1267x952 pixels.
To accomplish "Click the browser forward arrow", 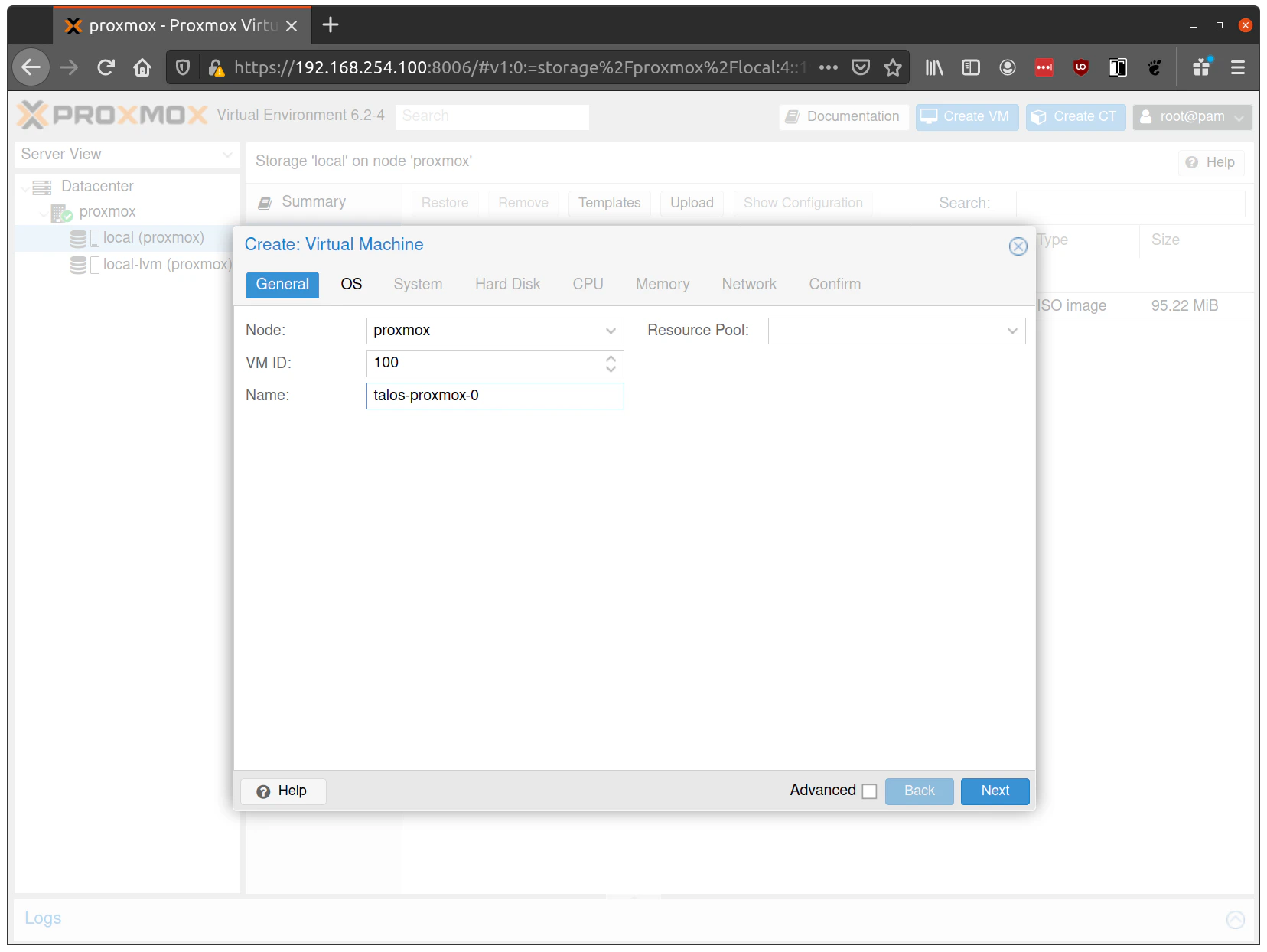I will coord(69,67).
